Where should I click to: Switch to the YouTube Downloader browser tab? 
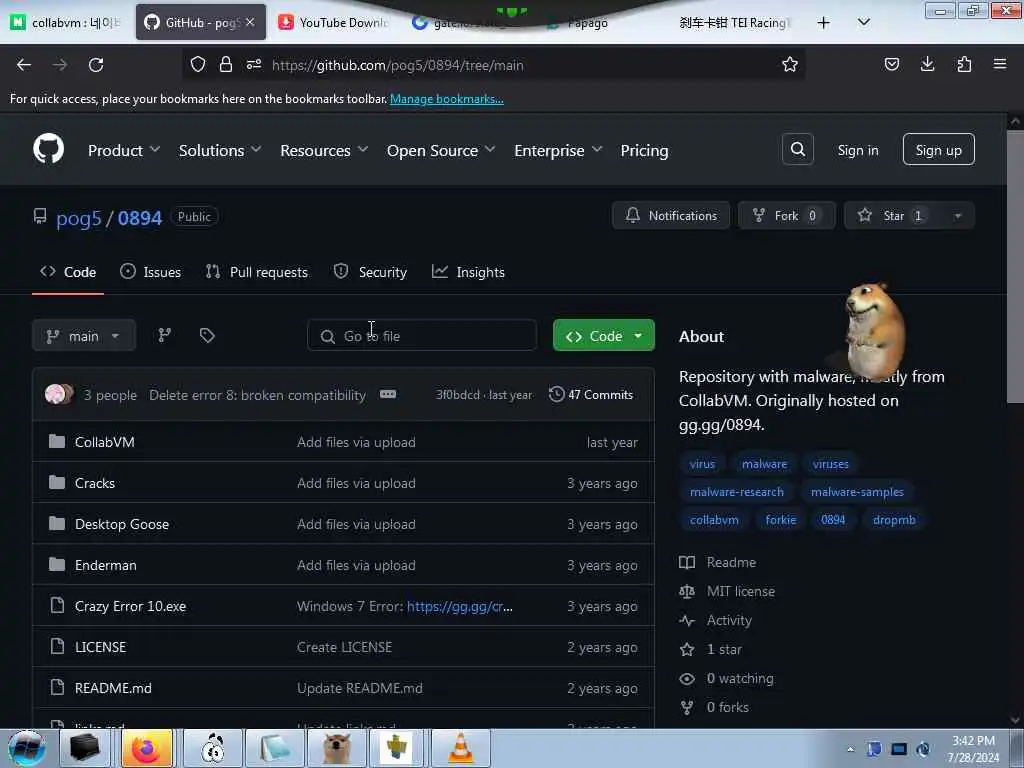[335, 22]
